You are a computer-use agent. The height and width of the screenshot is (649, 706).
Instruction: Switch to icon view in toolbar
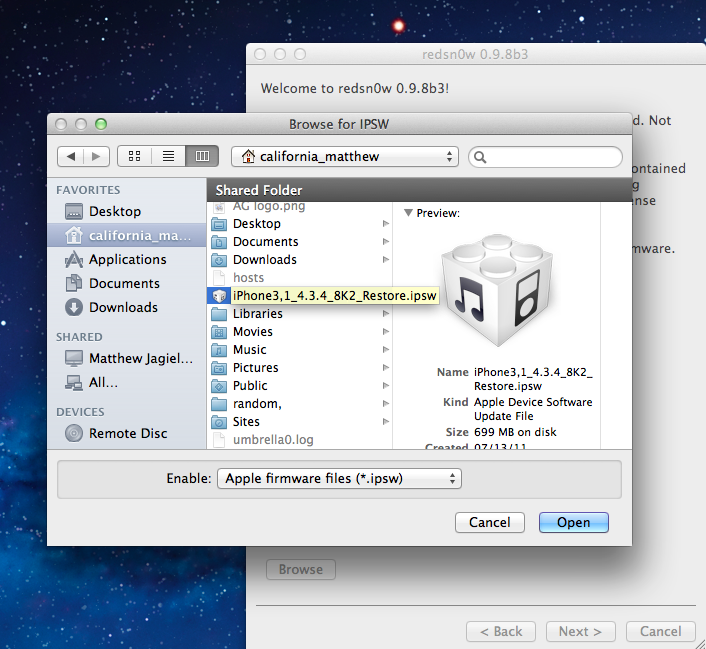[134, 156]
